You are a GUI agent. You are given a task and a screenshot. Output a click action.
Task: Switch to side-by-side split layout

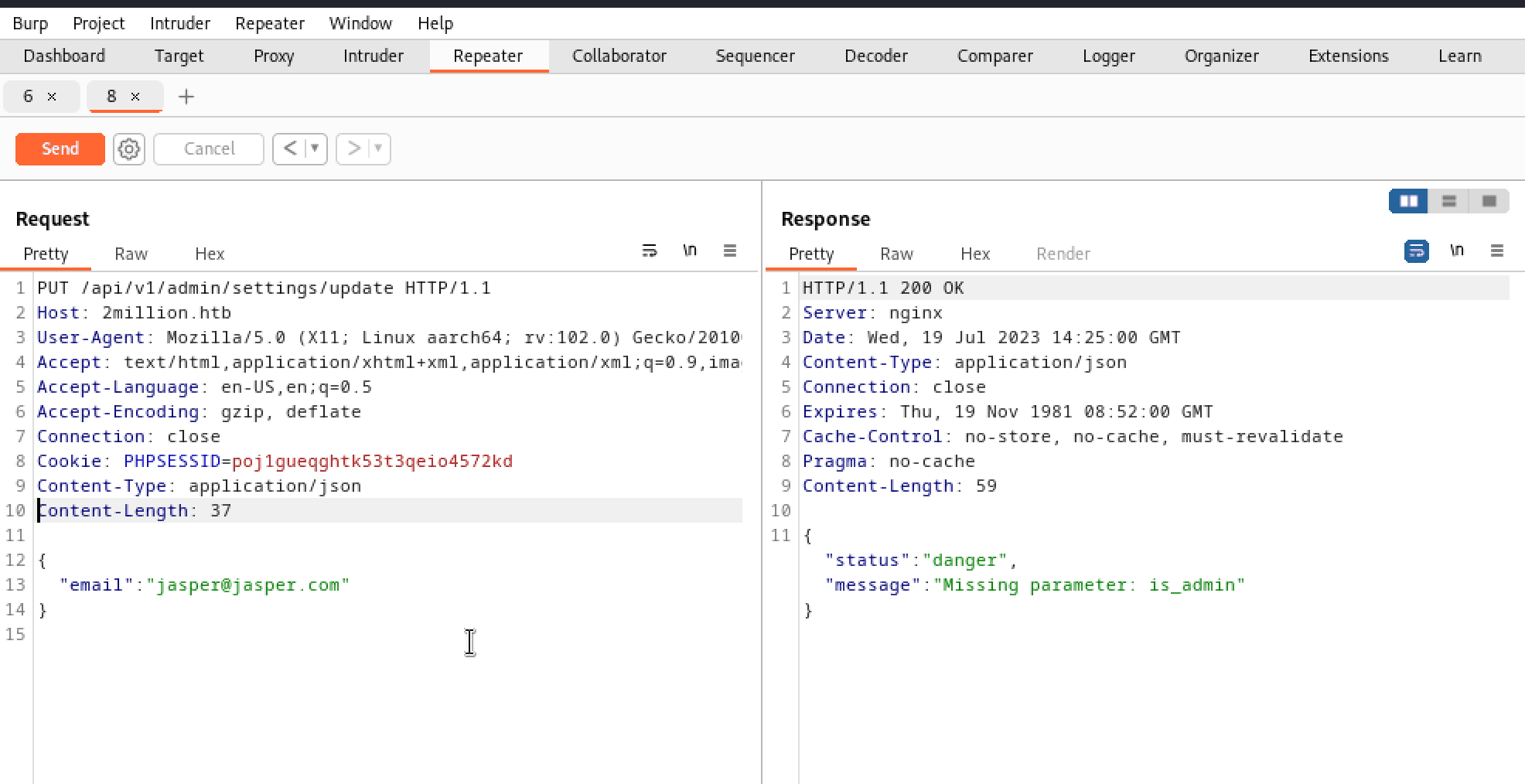point(1408,202)
